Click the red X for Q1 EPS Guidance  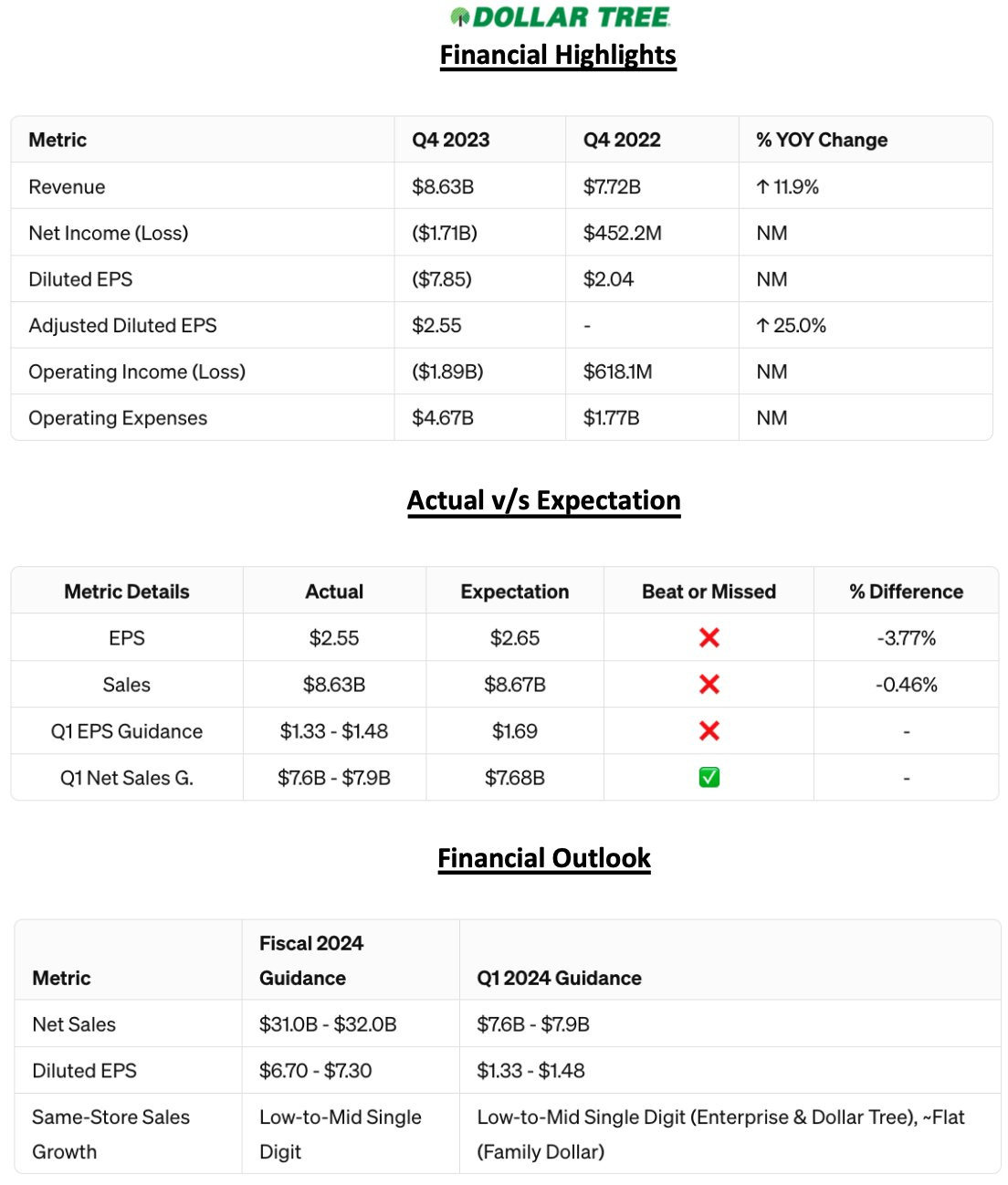(709, 731)
